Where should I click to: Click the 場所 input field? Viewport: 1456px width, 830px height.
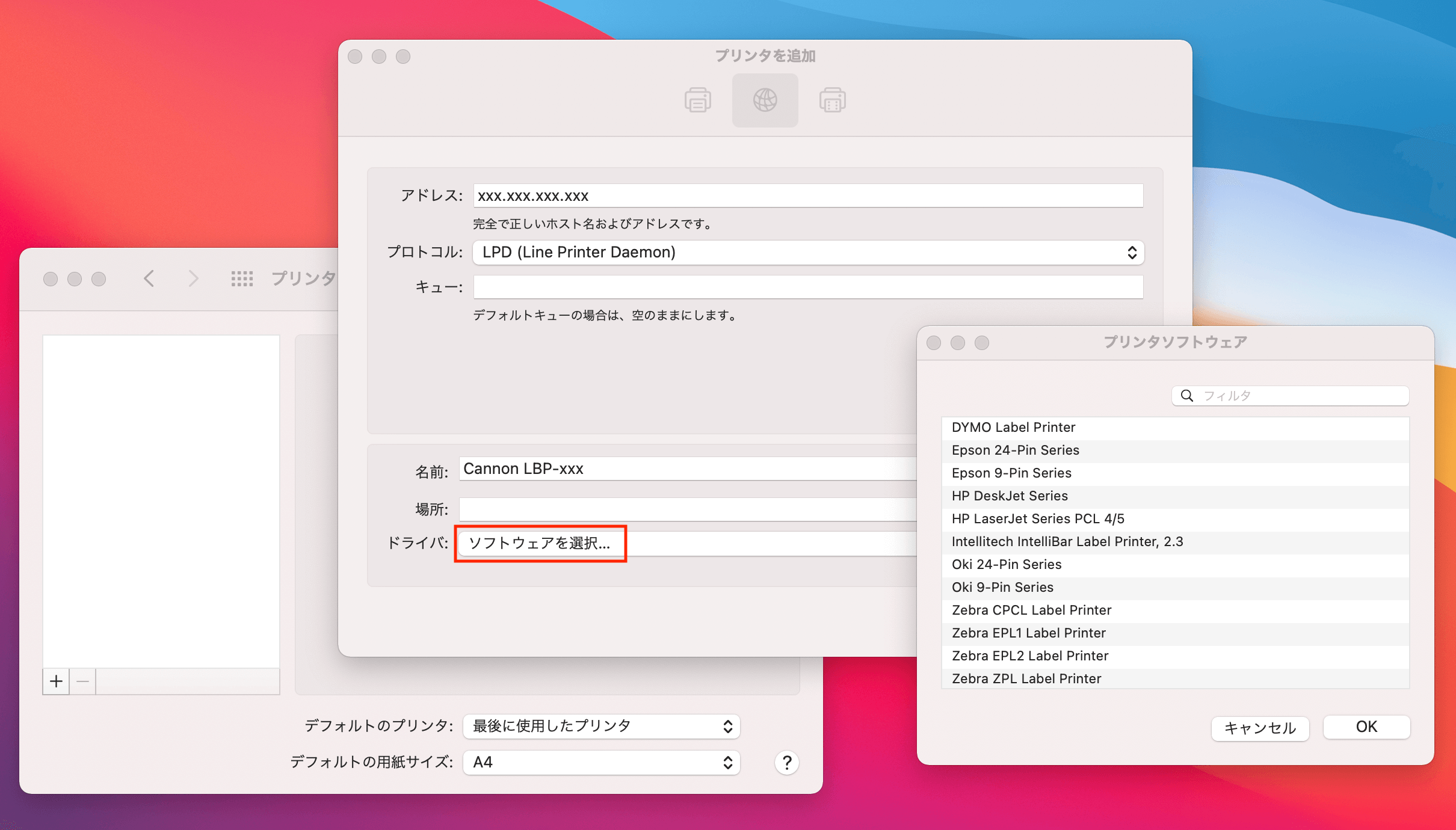tap(688, 509)
